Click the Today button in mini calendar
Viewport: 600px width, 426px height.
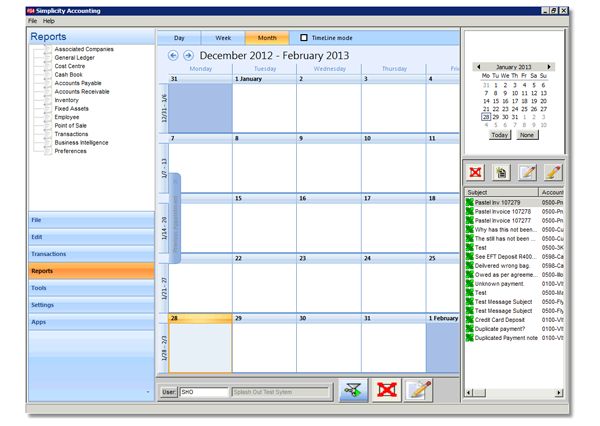point(499,135)
